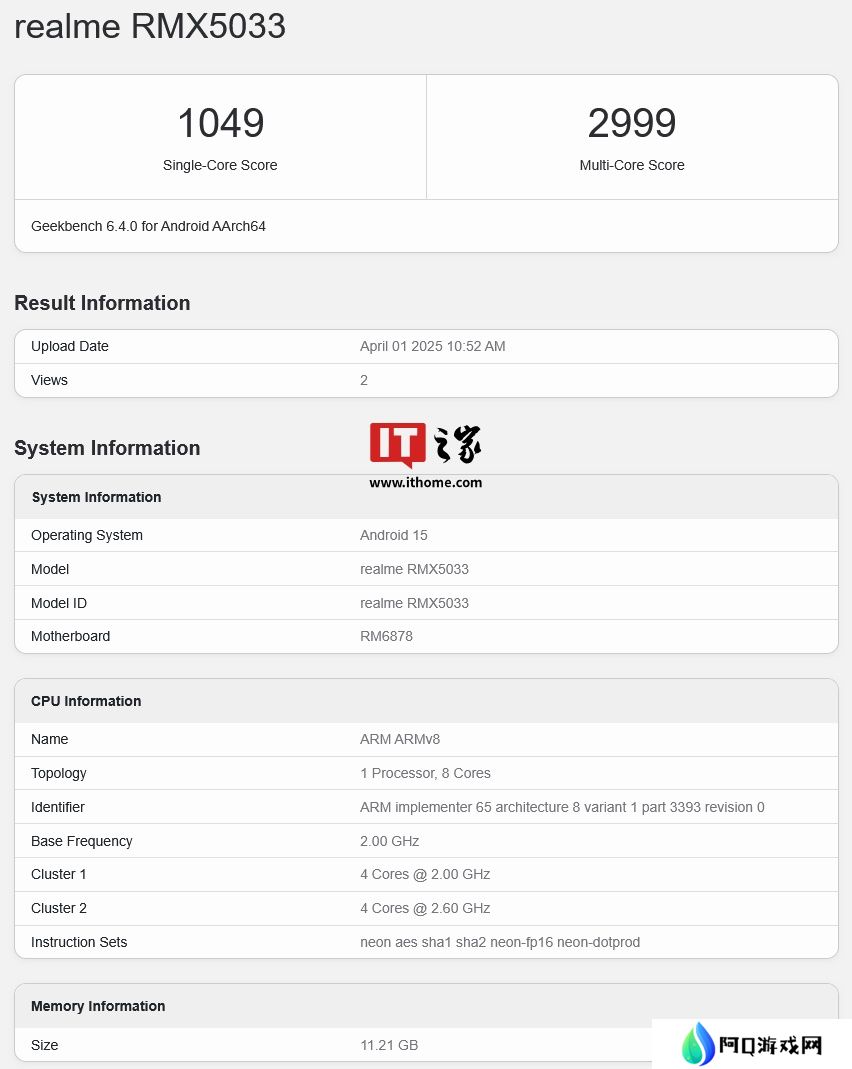Click the realme RMX5033 page title

click(150, 26)
